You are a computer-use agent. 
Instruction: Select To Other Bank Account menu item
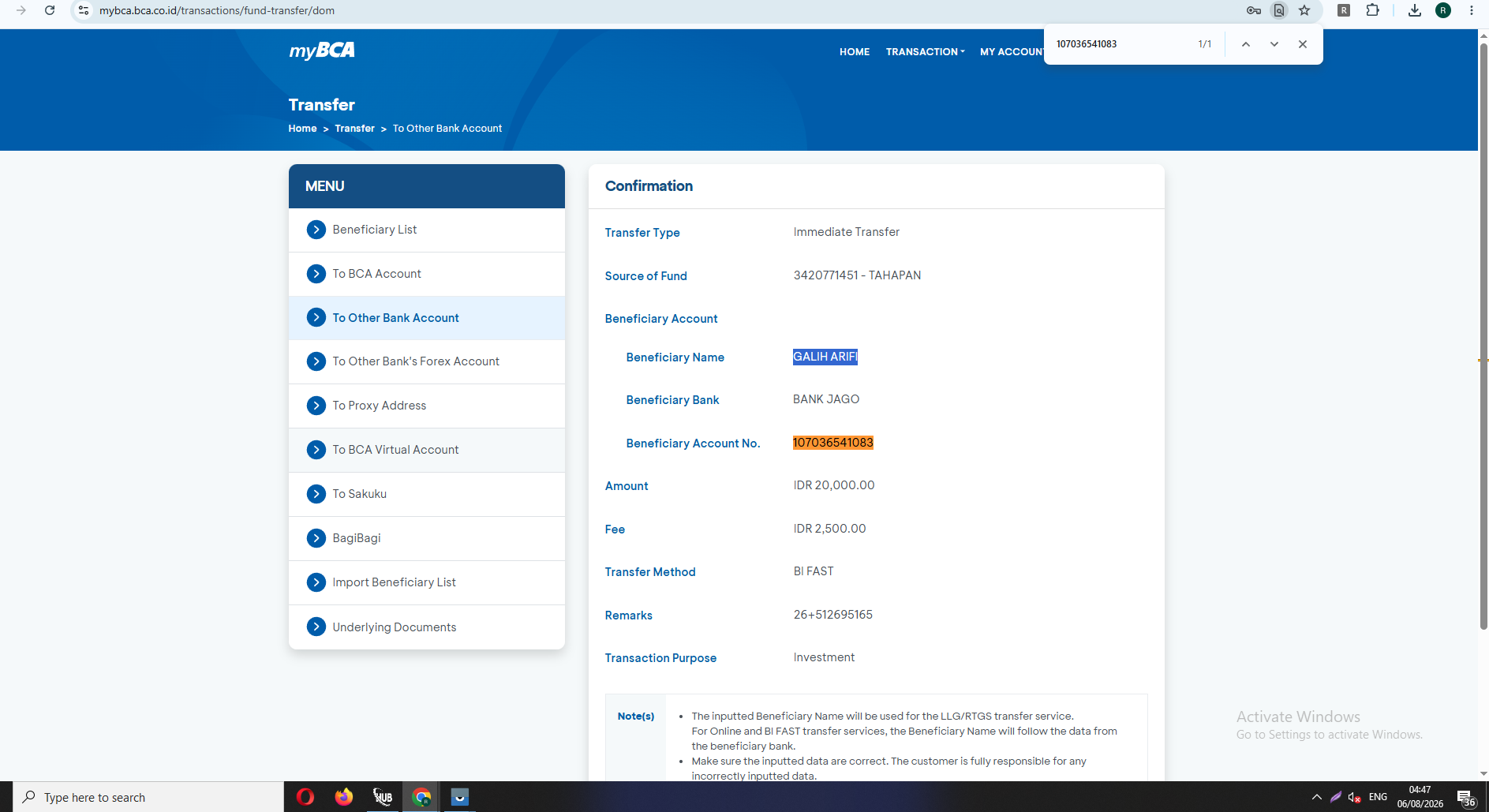pyautogui.click(x=427, y=318)
